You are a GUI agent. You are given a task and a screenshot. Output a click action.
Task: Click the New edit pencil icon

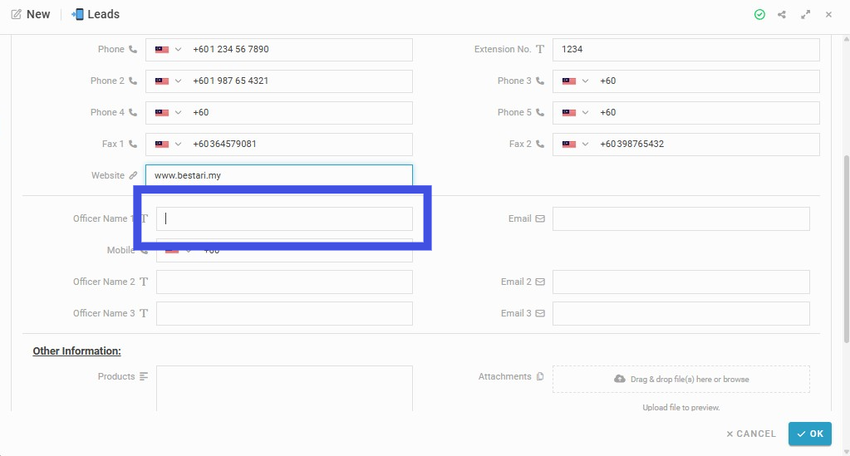point(16,14)
